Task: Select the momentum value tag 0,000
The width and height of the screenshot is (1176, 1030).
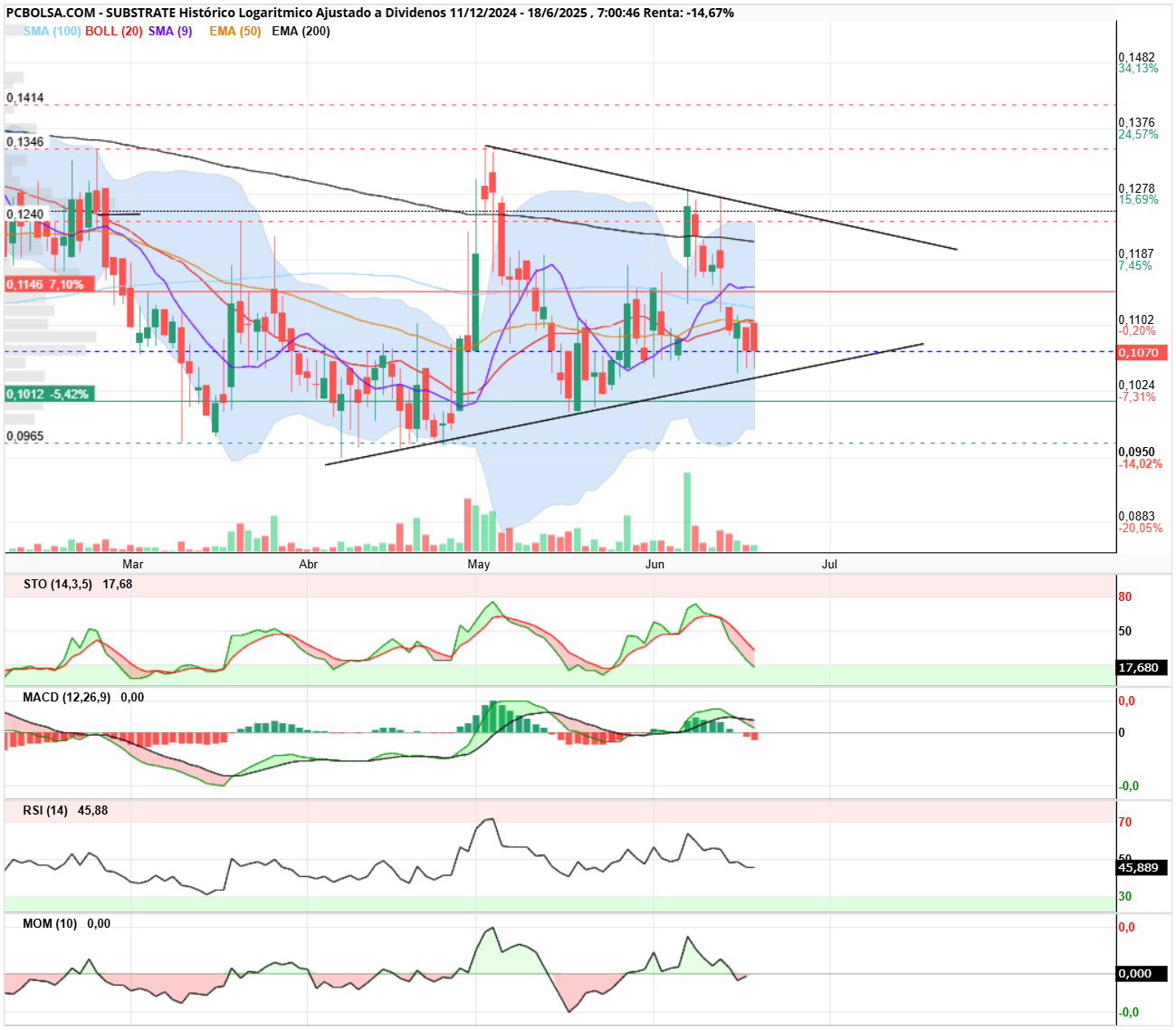Action: coord(1142,973)
